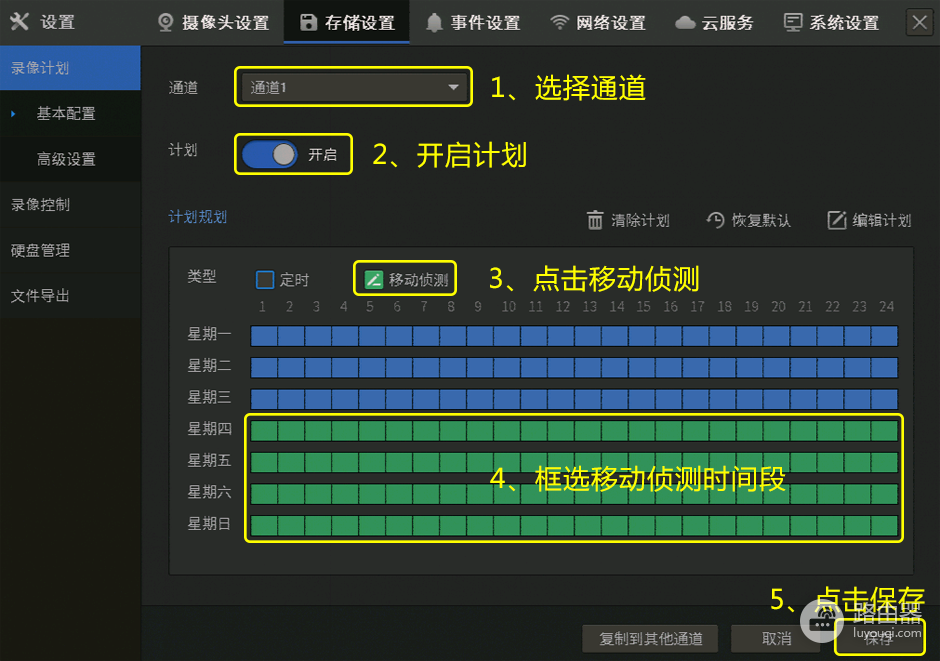The height and width of the screenshot is (661, 940).
Task: Click the edit pencil icon for 编辑计划
Action: (x=836, y=220)
